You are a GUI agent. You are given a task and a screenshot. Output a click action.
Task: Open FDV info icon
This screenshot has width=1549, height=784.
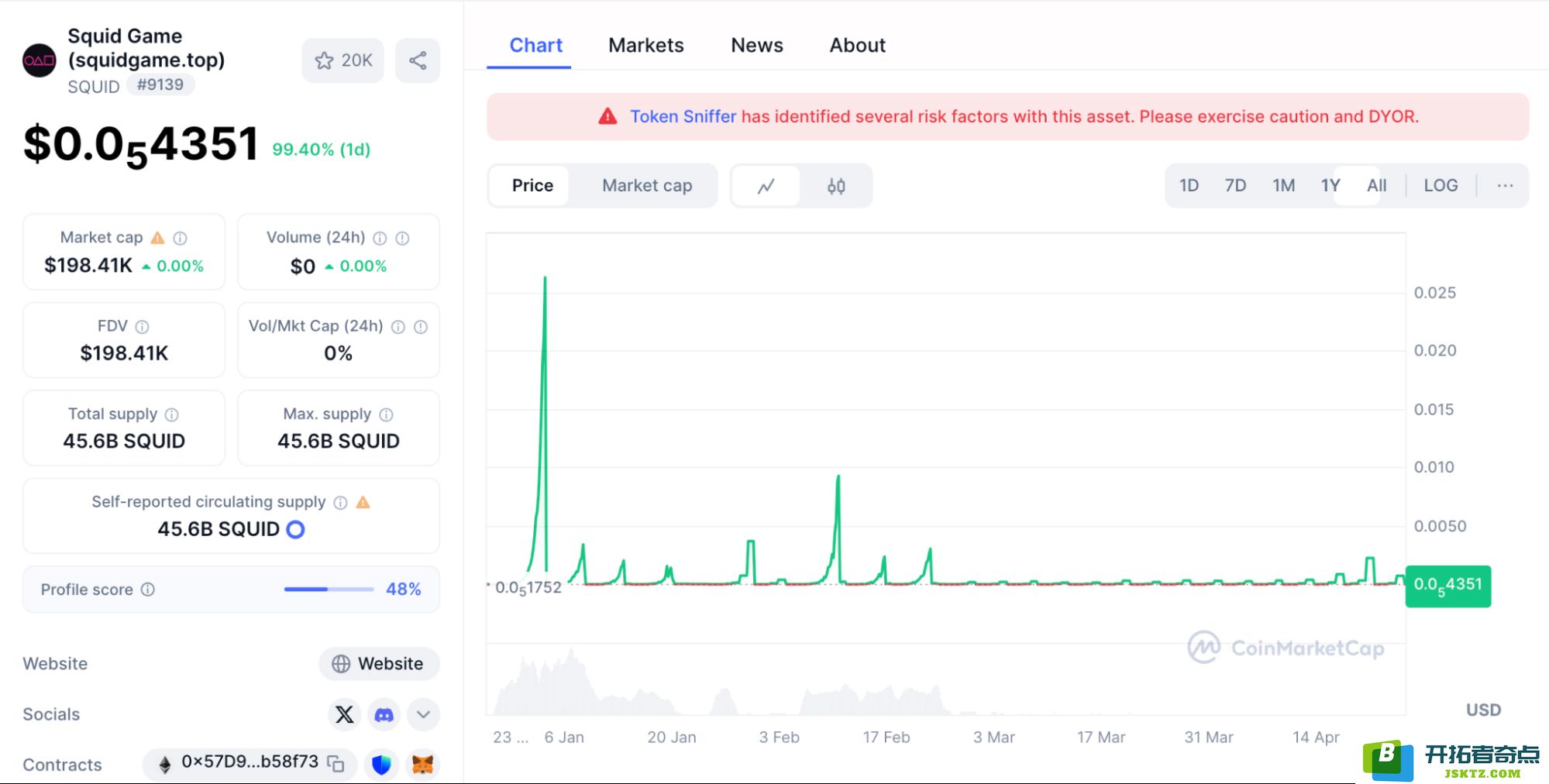[142, 326]
